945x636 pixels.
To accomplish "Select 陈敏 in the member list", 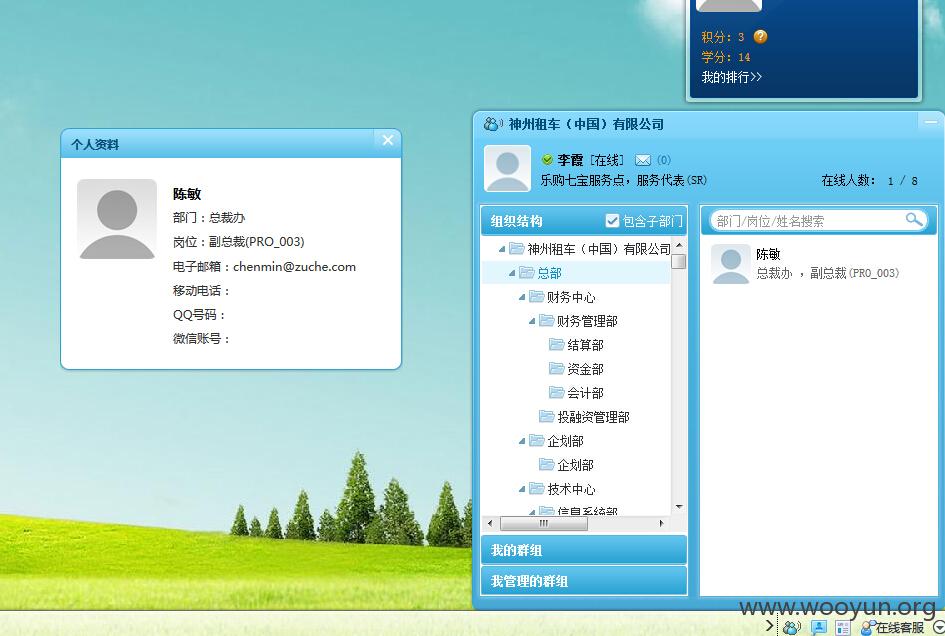I will pos(819,264).
